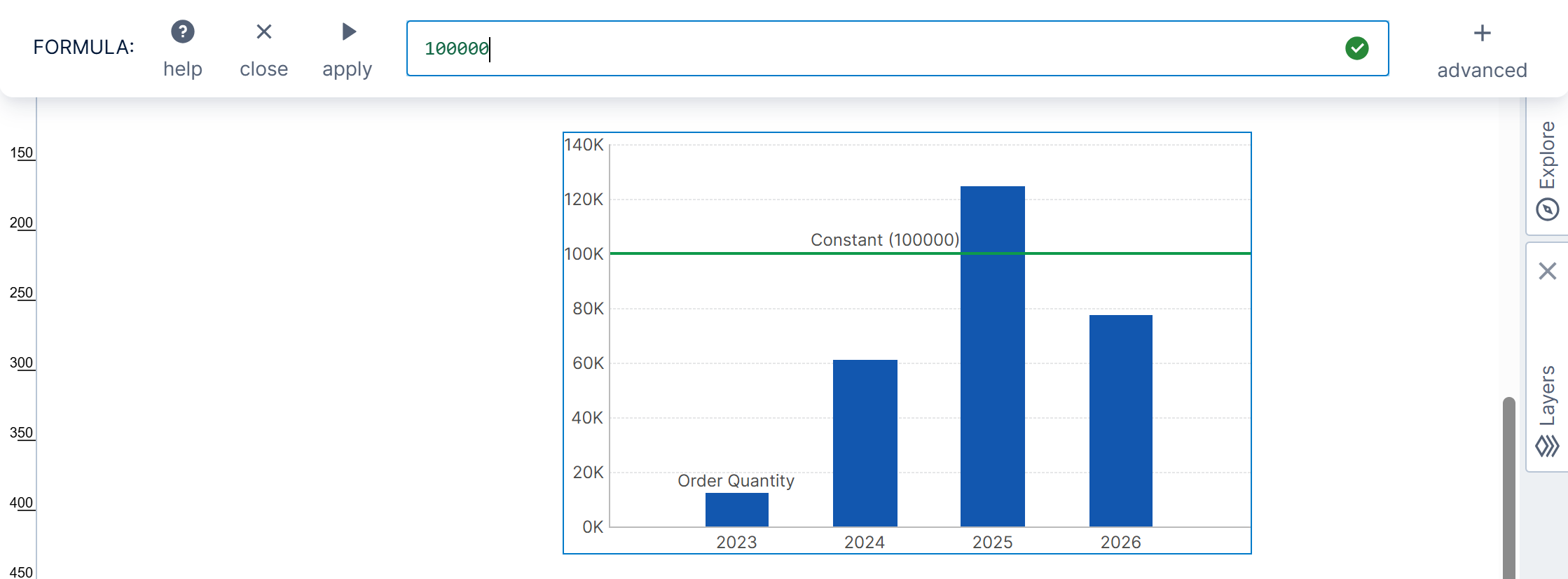Click the stacked layers icon
This screenshot has height=579, width=1568.
(1547, 446)
